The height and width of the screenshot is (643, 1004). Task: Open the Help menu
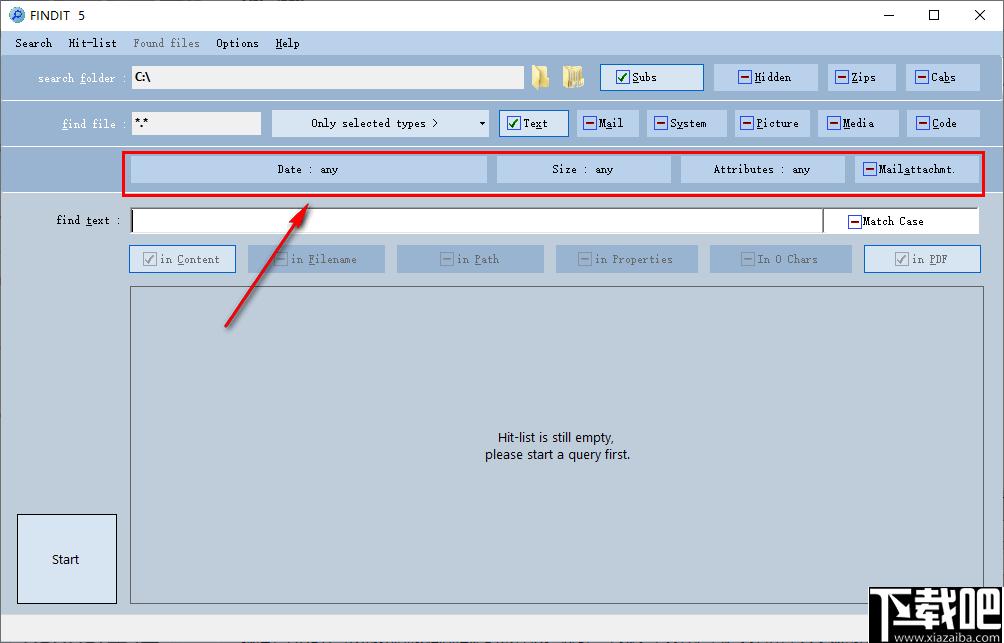pyautogui.click(x=287, y=44)
